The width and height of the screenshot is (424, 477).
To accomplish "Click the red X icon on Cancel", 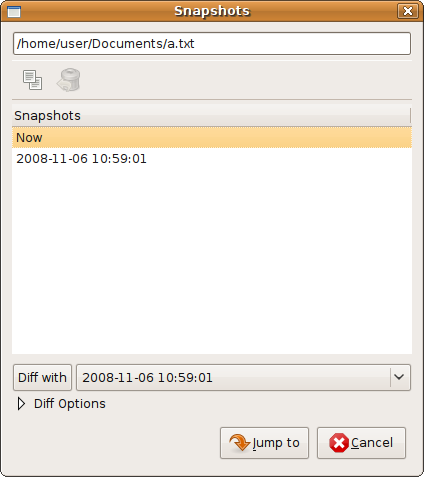I will (x=339, y=443).
